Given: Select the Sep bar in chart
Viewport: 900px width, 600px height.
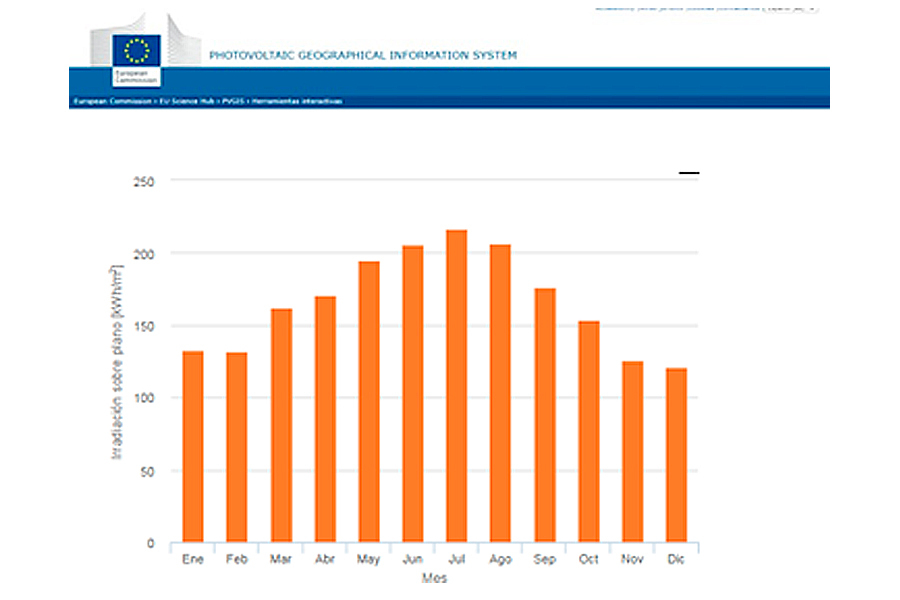Looking at the screenshot, I should [545, 416].
